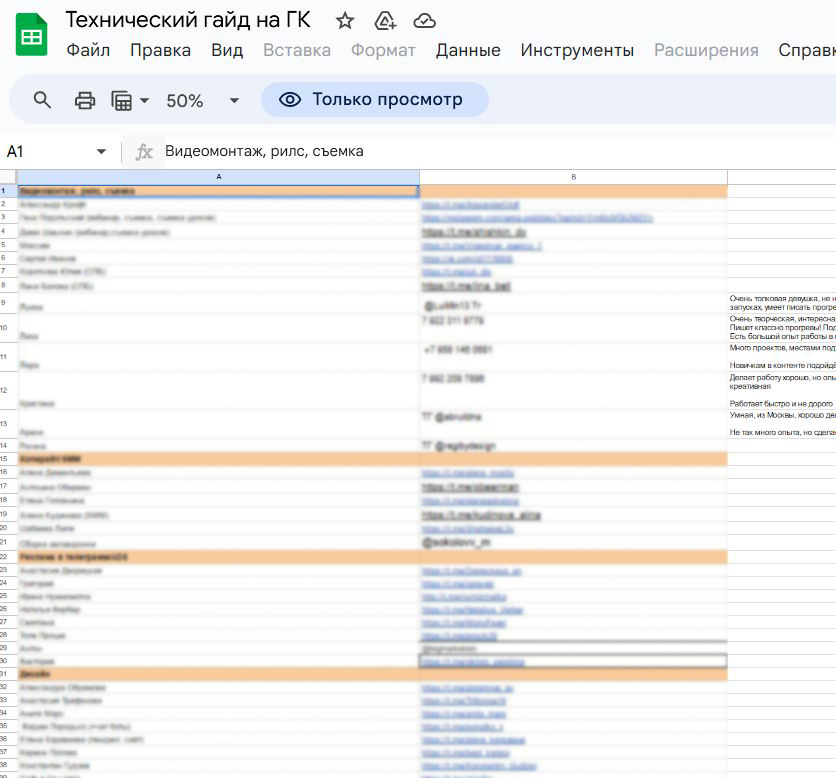The height and width of the screenshot is (778, 836).
Task: Open the link in row 4 column B
Action: (474, 232)
